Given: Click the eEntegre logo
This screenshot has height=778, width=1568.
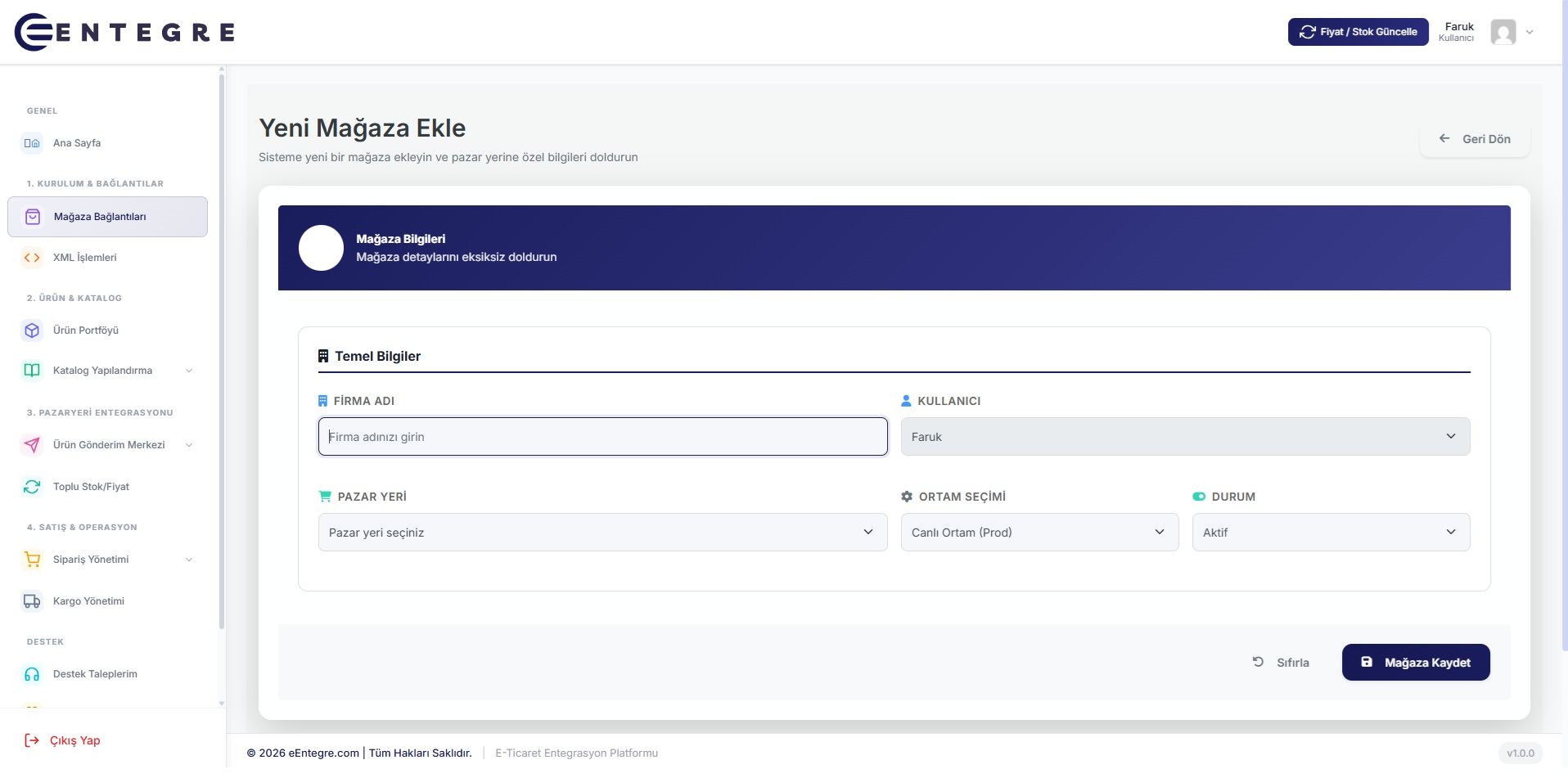Looking at the screenshot, I should coord(125,32).
